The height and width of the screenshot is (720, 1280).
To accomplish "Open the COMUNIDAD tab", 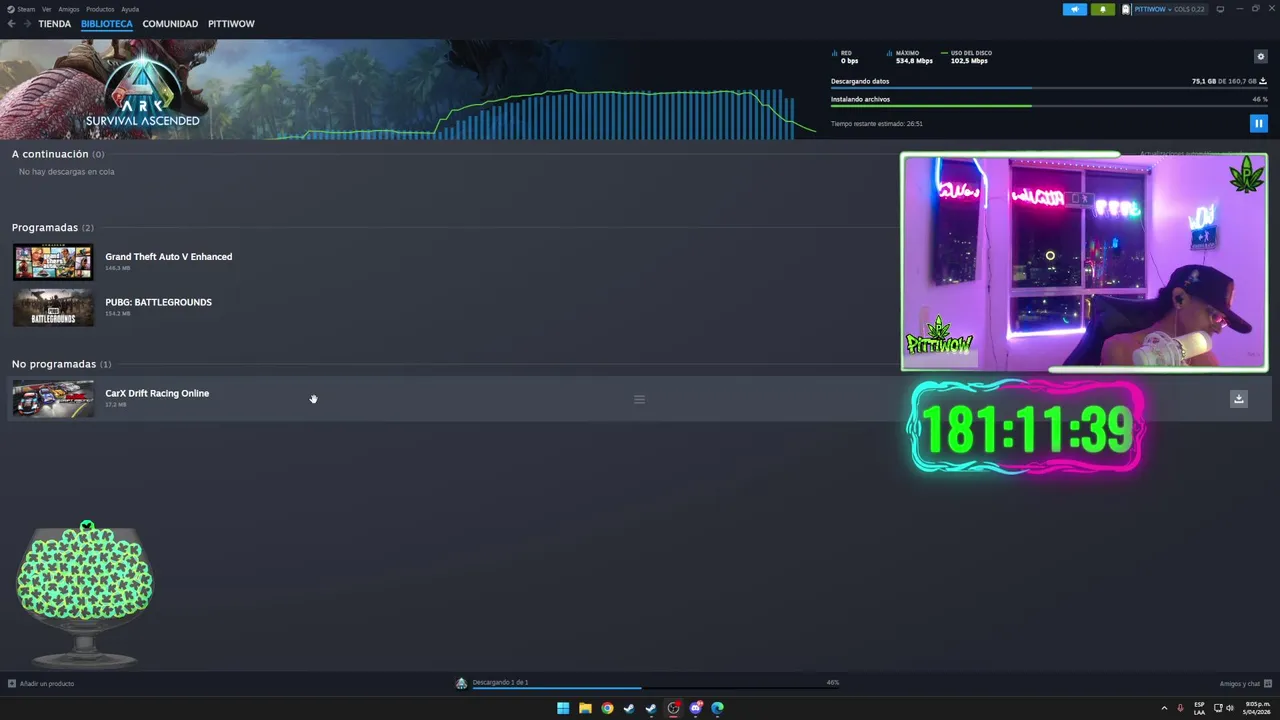I will pyautogui.click(x=170, y=24).
